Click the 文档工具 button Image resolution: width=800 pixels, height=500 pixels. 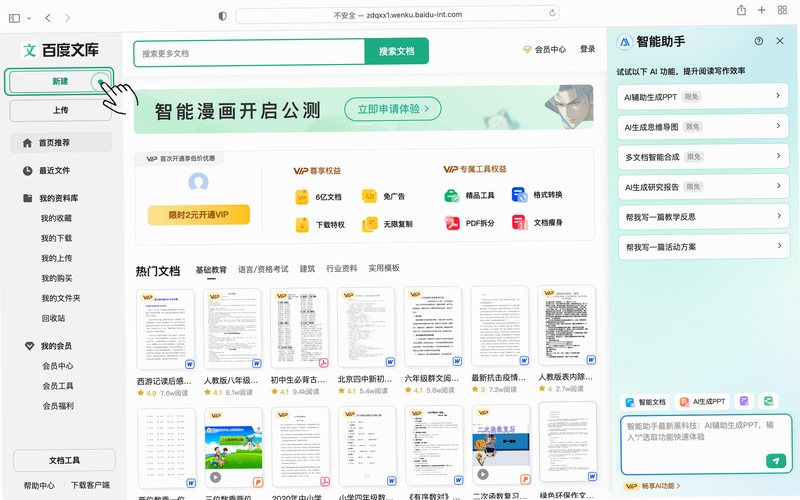(x=64, y=460)
